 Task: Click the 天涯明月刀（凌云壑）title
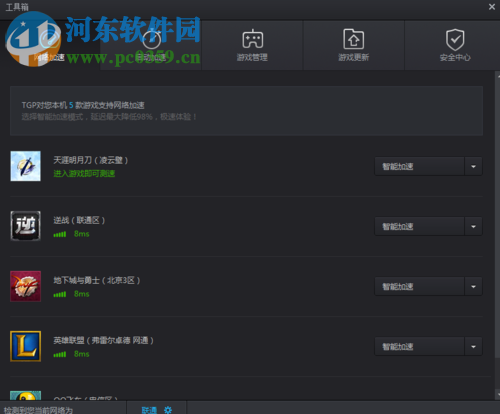pos(91,160)
